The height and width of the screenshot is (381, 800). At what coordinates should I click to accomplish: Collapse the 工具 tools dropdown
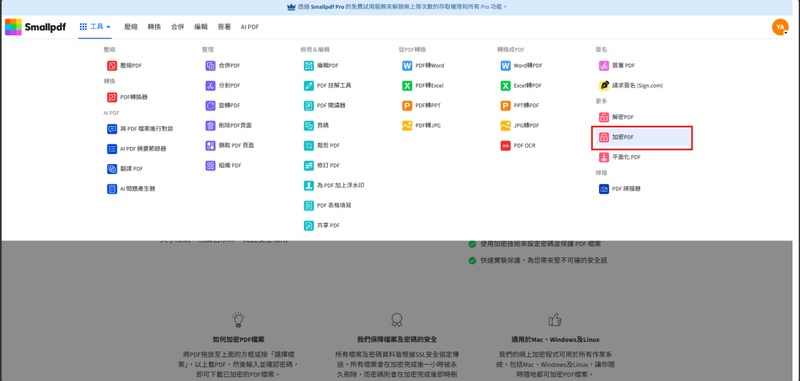[x=95, y=27]
